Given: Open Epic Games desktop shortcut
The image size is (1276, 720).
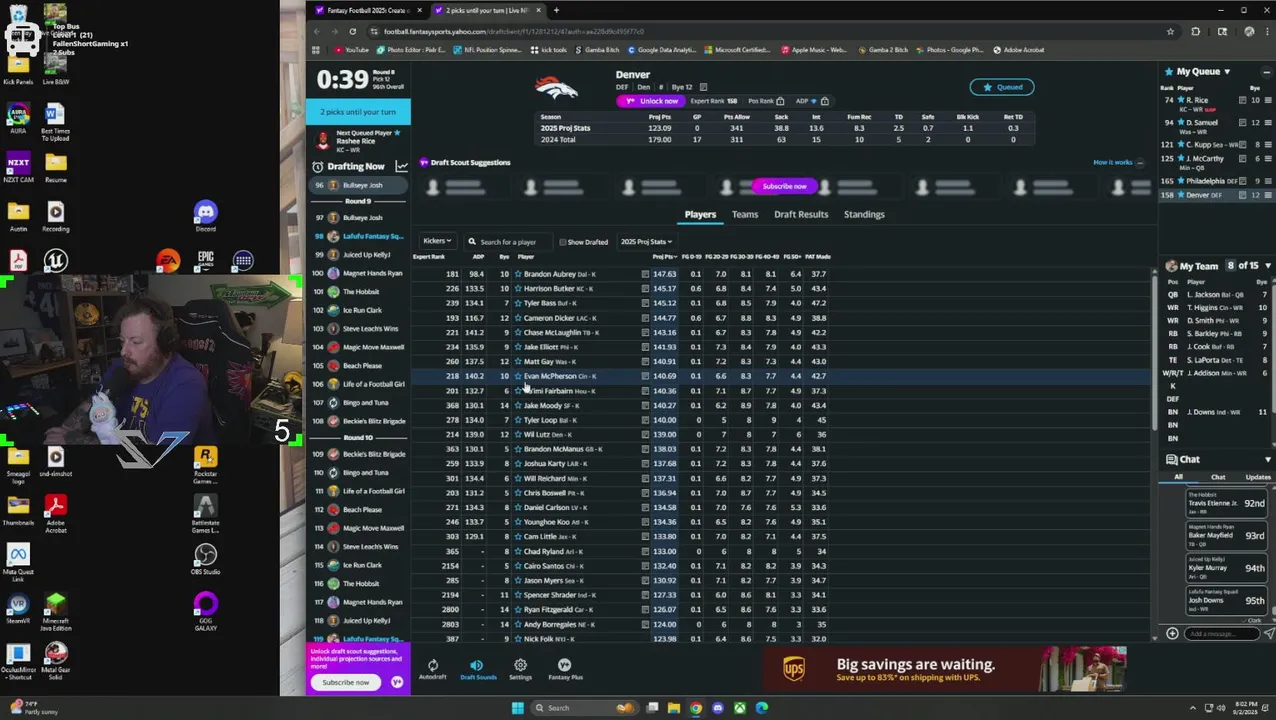Looking at the screenshot, I should [205, 264].
